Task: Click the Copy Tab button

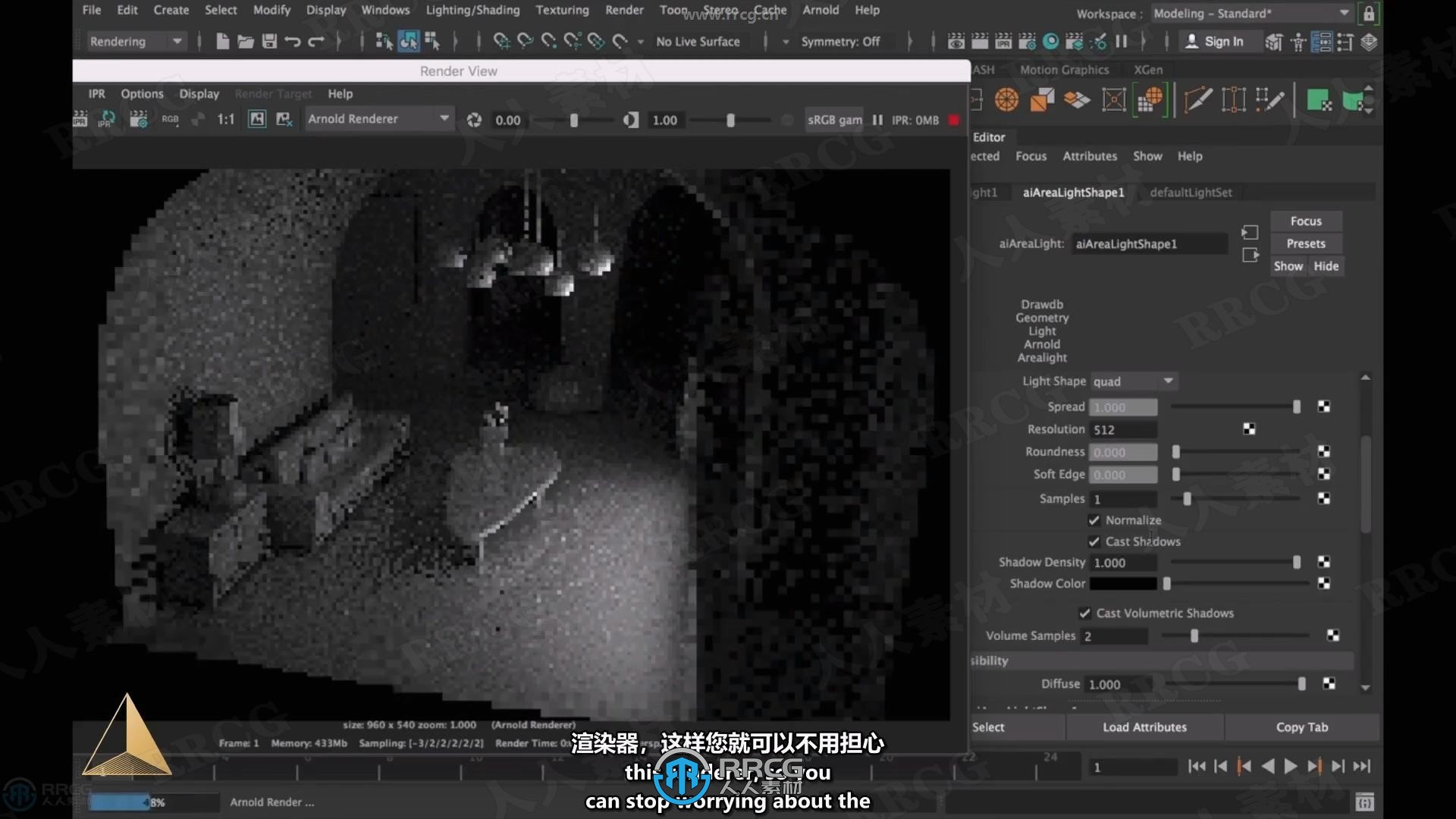Action: [1302, 726]
